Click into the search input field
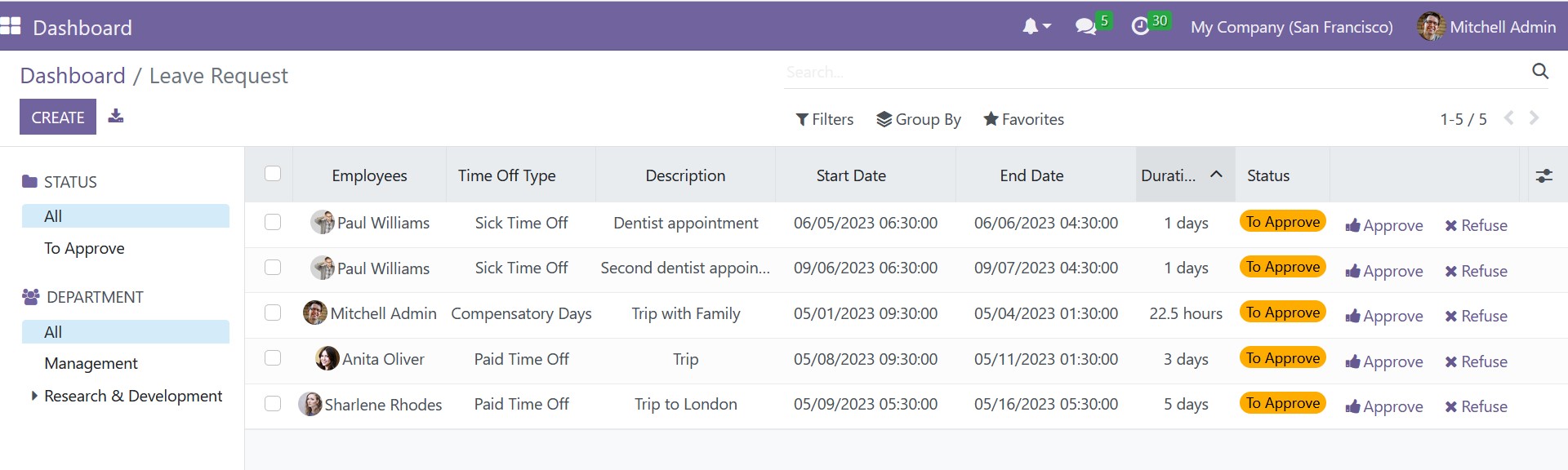Image resolution: width=1568 pixels, height=470 pixels. click(x=1143, y=73)
